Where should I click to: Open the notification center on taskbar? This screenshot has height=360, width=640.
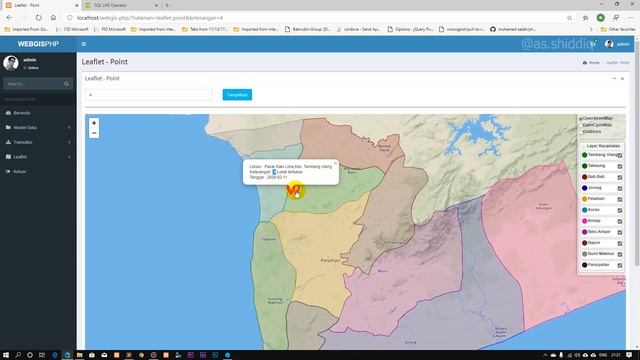click(629, 355)
